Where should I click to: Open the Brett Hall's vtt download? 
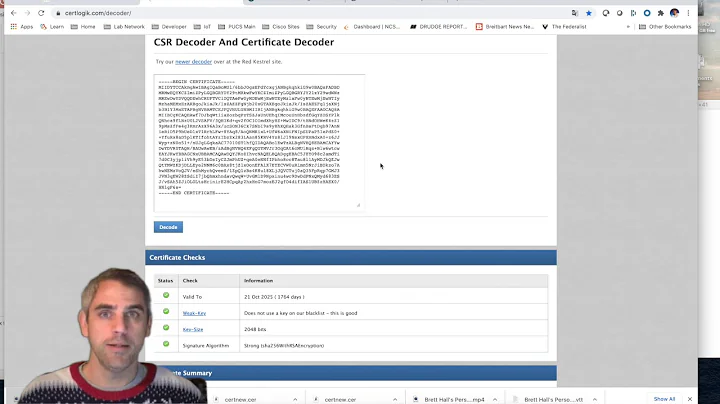(549, 399)
